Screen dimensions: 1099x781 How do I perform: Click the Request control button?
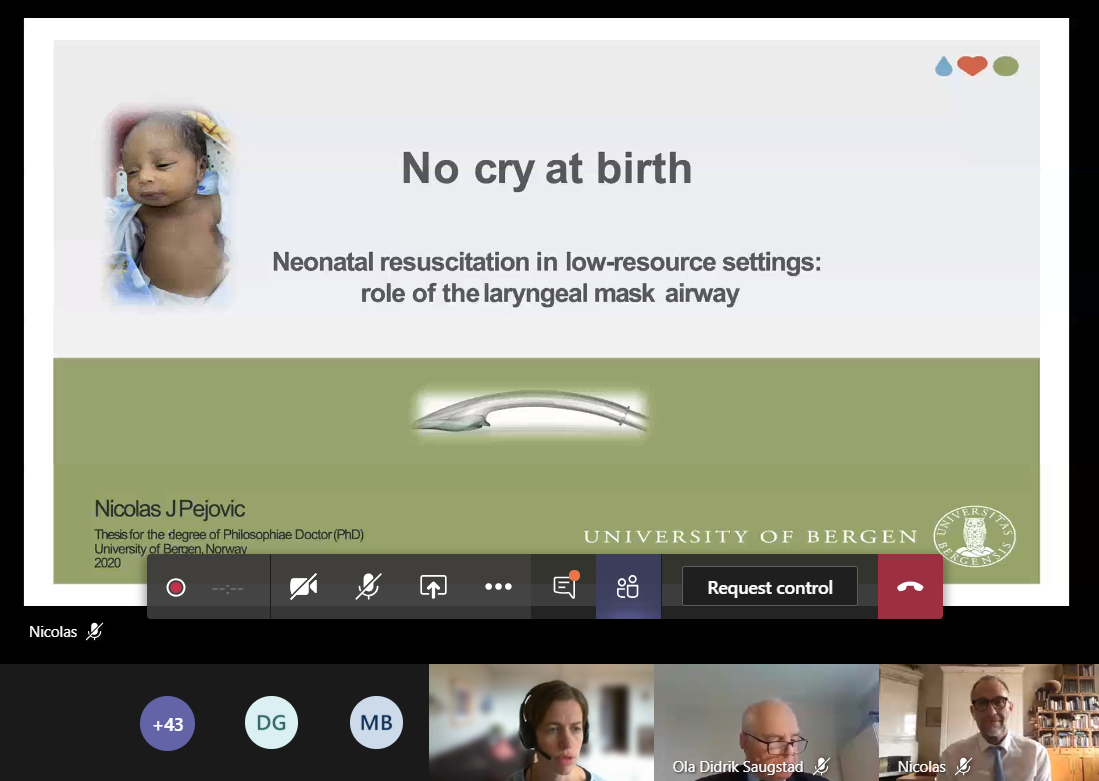[x=769, y=587]
